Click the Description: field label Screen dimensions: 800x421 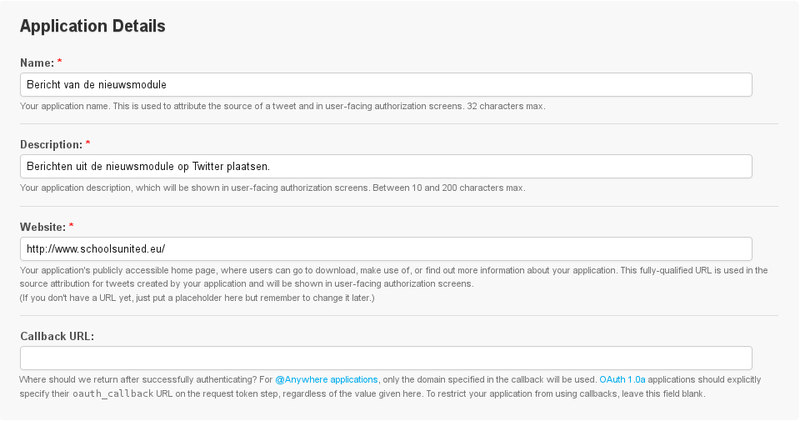pos(51,144)
